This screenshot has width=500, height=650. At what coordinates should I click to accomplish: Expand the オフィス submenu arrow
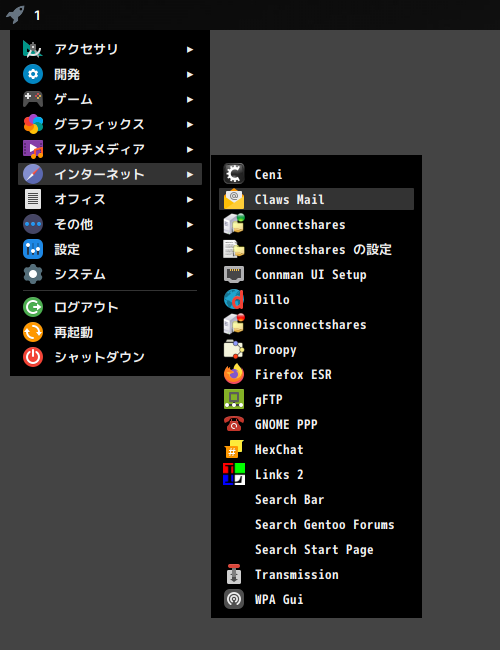point(190,199)
